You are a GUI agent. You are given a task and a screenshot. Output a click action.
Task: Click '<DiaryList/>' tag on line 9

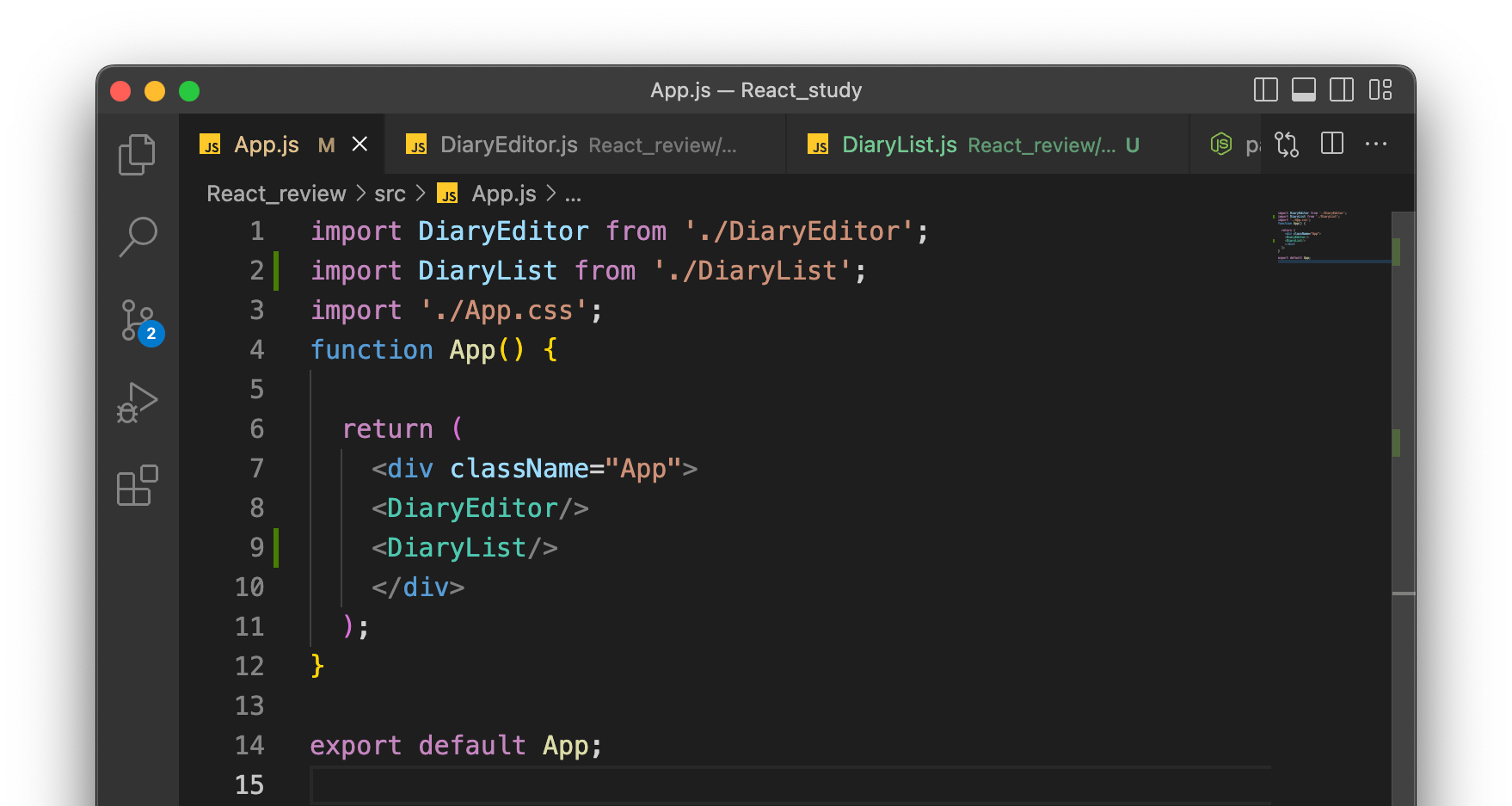(x=464, y=547)
